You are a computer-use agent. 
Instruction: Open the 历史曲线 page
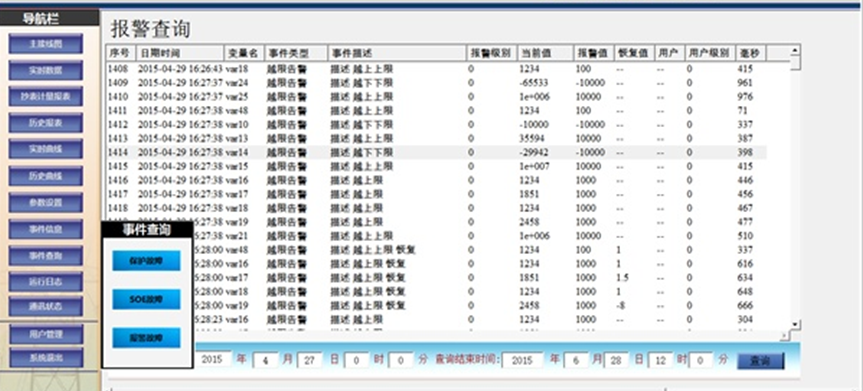coord(46,176)
